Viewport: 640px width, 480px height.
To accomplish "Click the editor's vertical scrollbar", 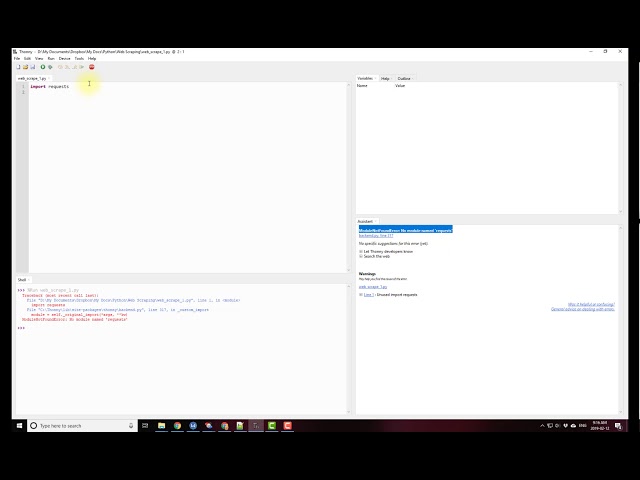I will 349,177.
